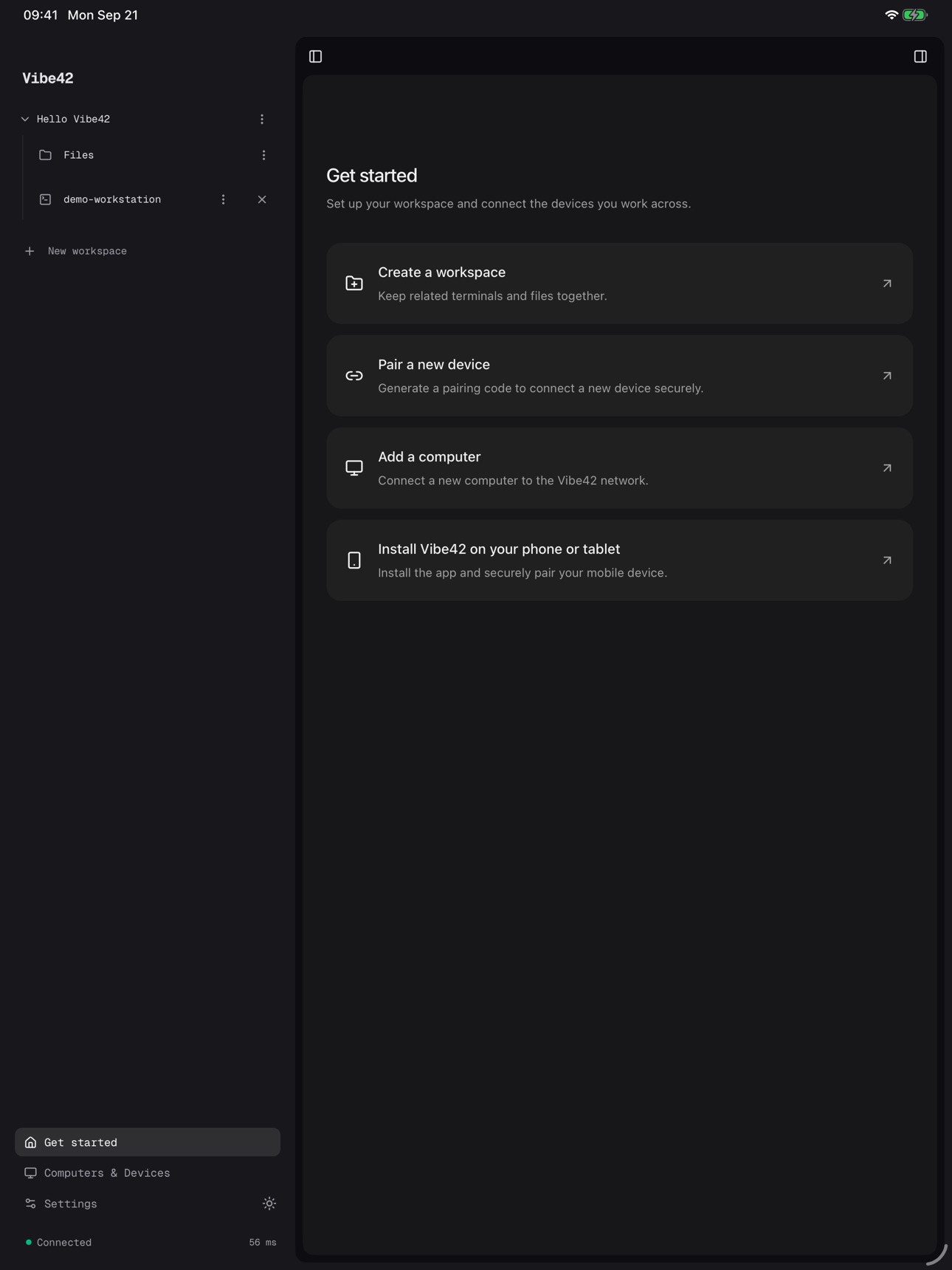Click the plus icon beside New workspace
Image resolution: width=952 pixels, height=1270 pixels.
point(30,251)
